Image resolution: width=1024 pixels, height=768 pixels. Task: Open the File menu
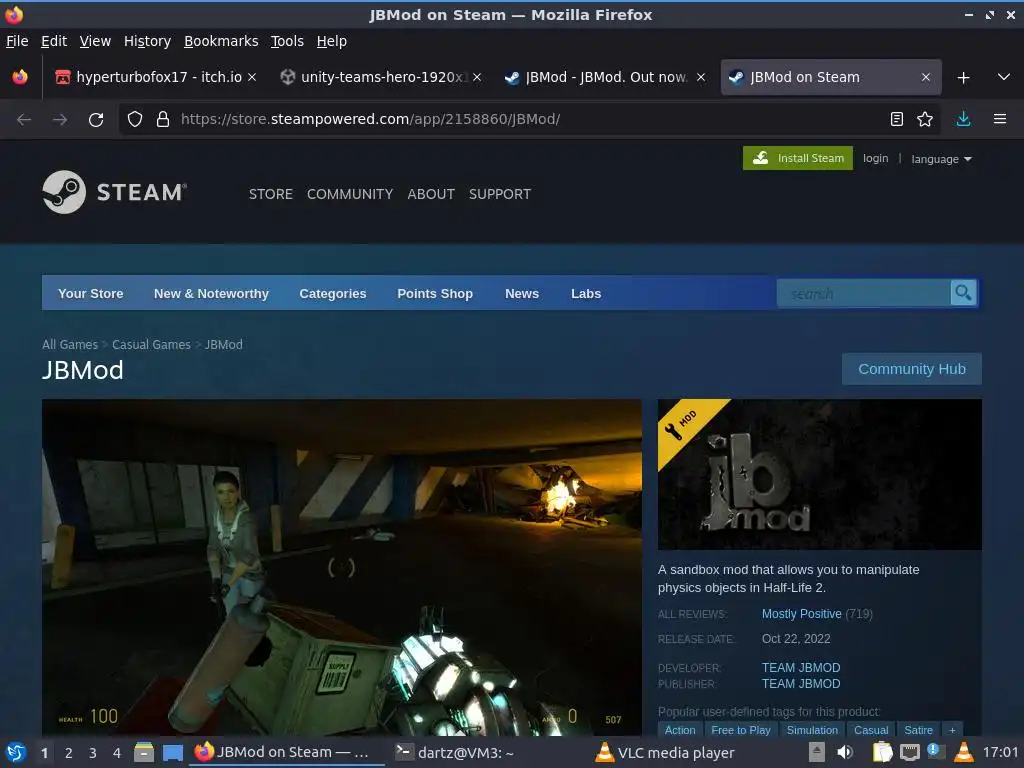pos(17,41)
